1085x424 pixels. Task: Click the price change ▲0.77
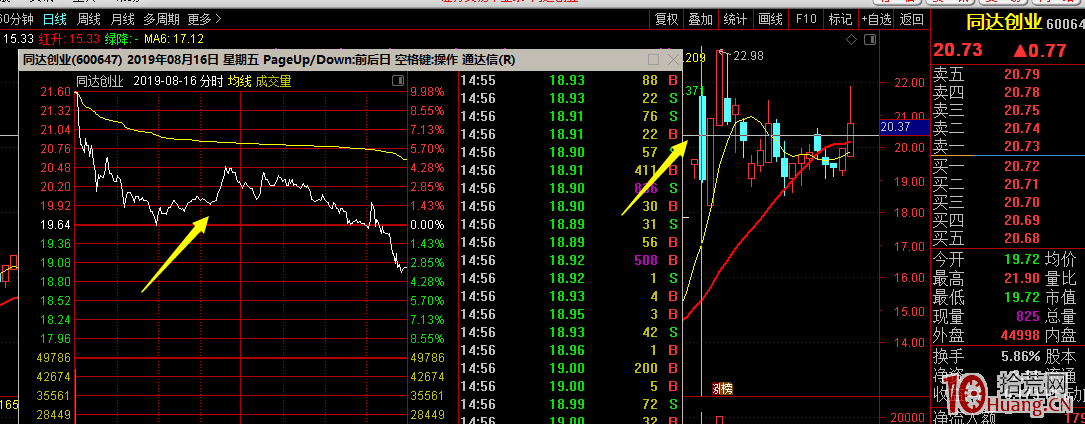[x=1039, y=50]
